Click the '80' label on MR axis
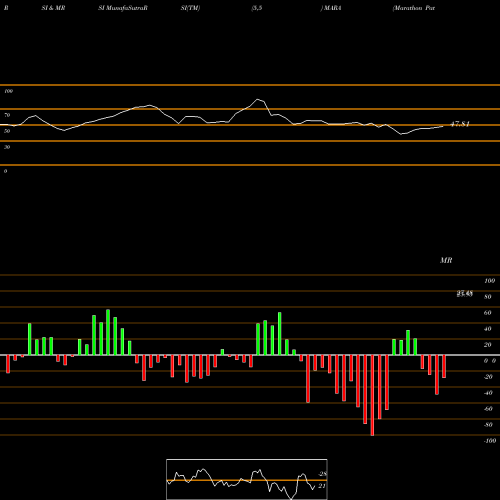This screenshot has width=500, height=500. [488, 297]
